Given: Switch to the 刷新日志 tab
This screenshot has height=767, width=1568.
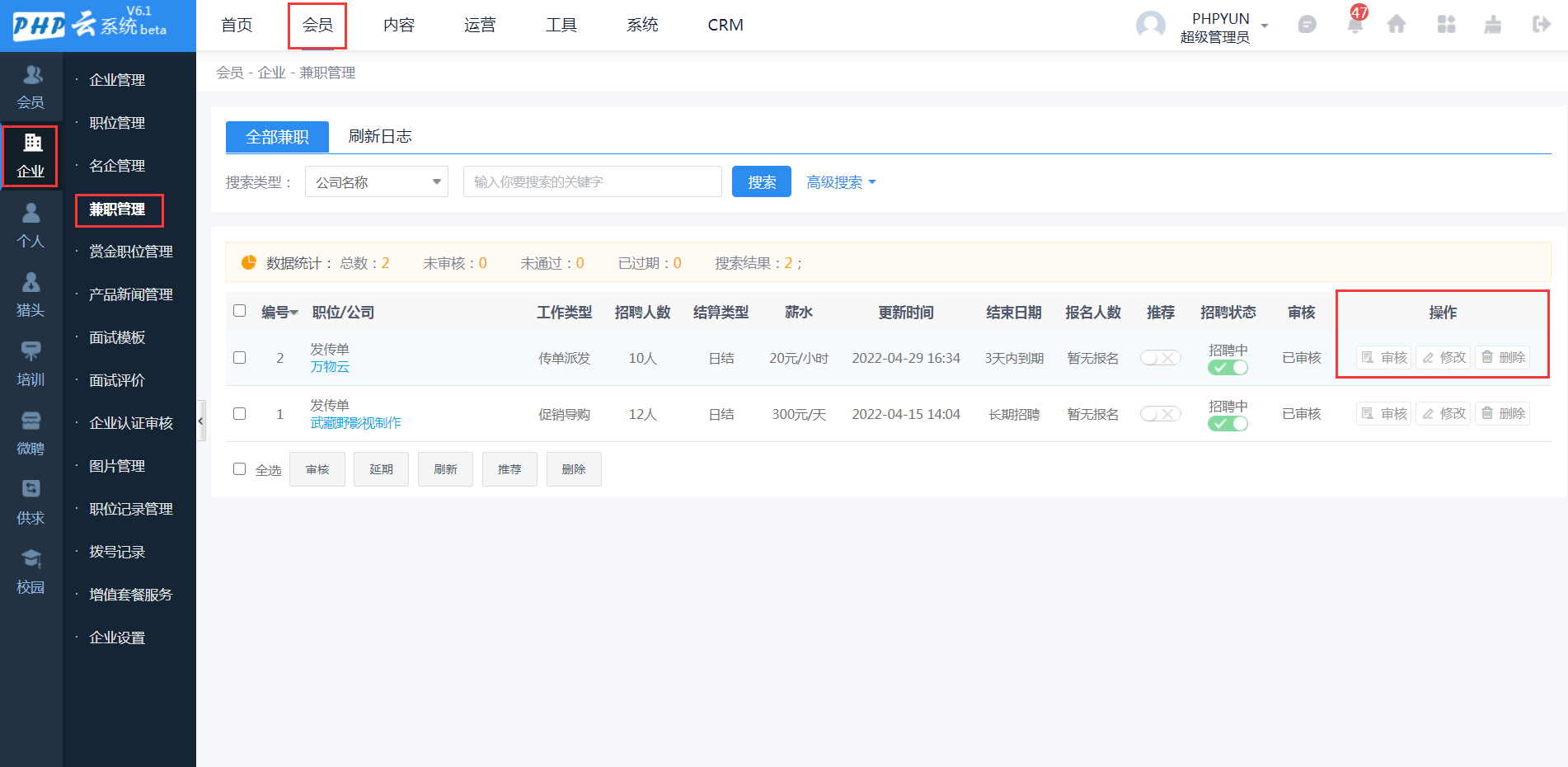Looking at the screenshot, I should point(380,136).
